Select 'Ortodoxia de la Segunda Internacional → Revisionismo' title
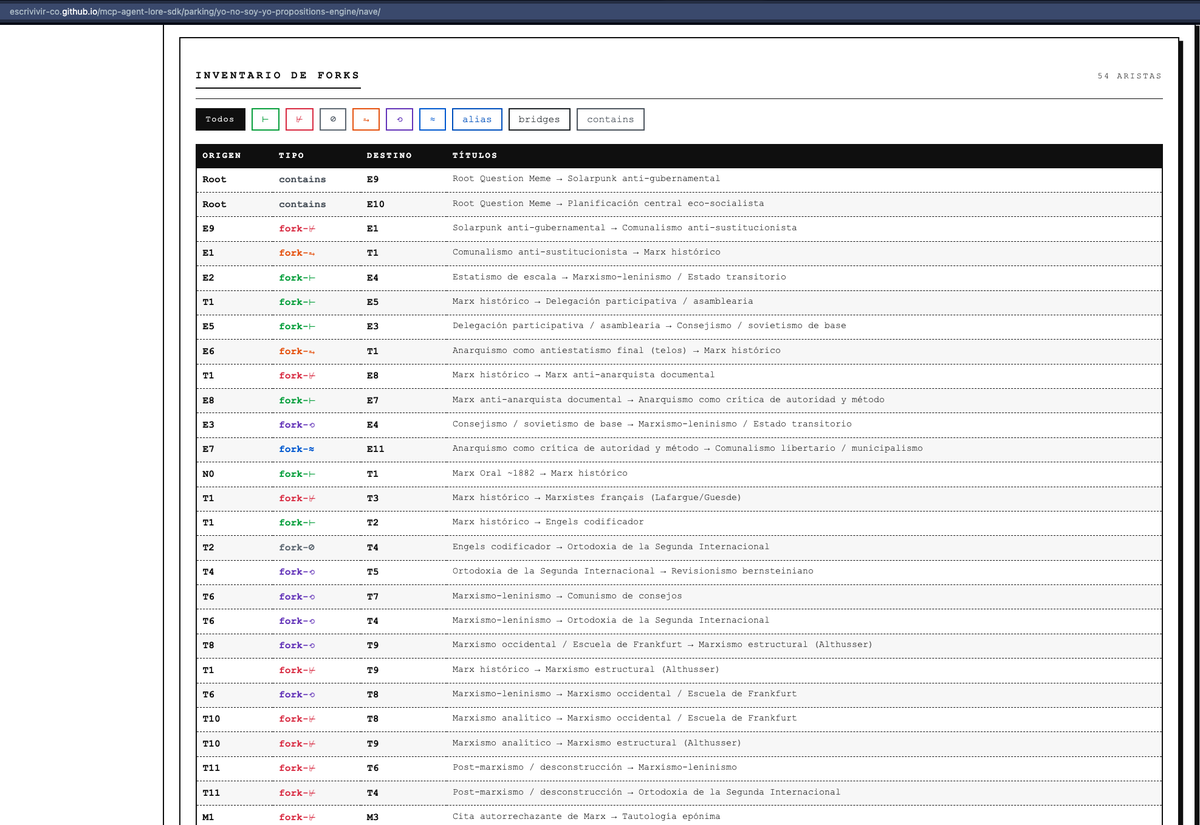This screenshot has height=825, width=1200. (x=633, y=571)
